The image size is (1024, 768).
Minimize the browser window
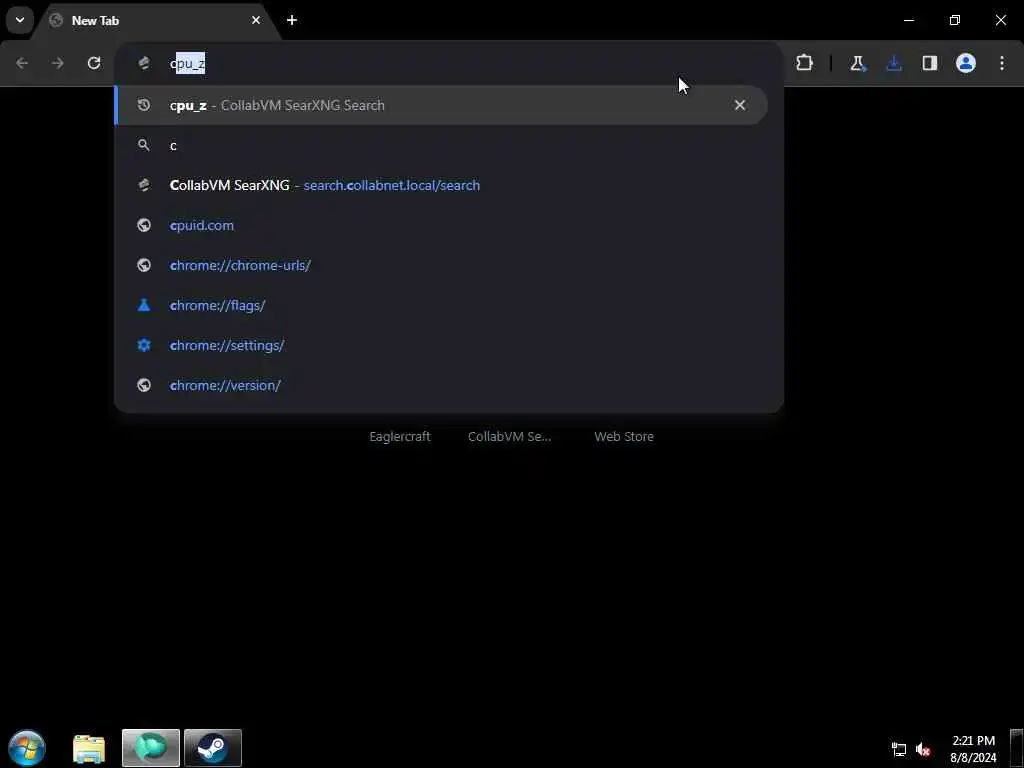click(x=909, y=20)
